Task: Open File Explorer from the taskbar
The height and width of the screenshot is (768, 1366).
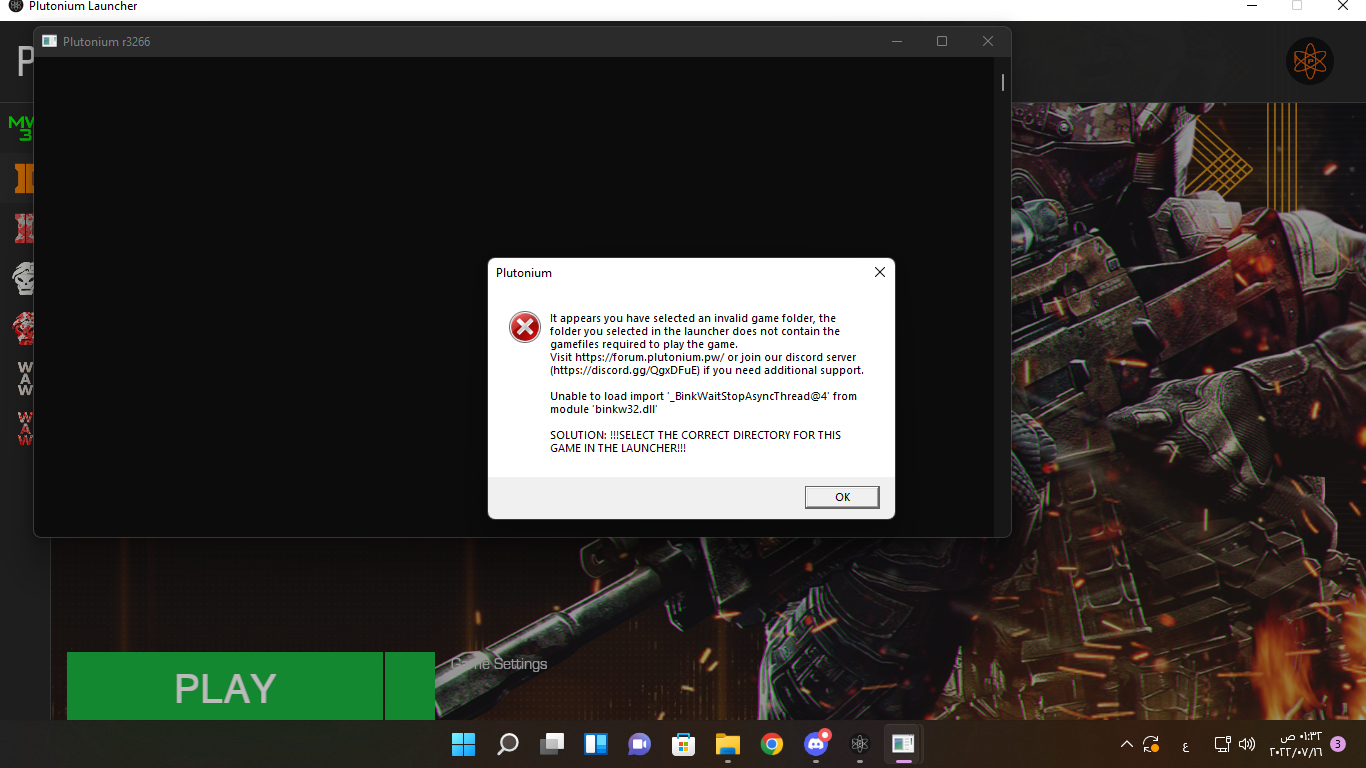Action: 727,744
